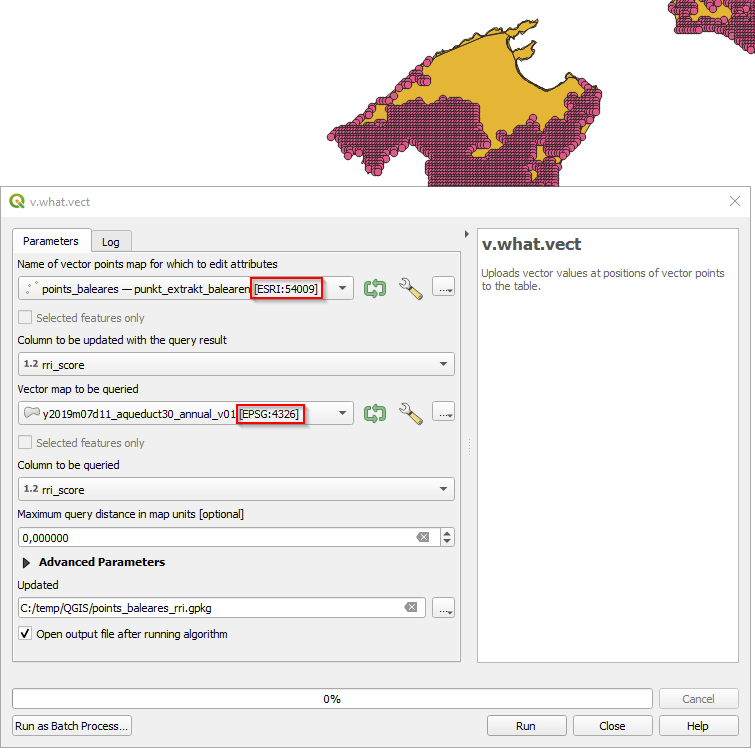This screenshot has height=752, width=755.
Task: Enable Selected features only for points map
Action: pyautogui.click(x=25, y=317)
